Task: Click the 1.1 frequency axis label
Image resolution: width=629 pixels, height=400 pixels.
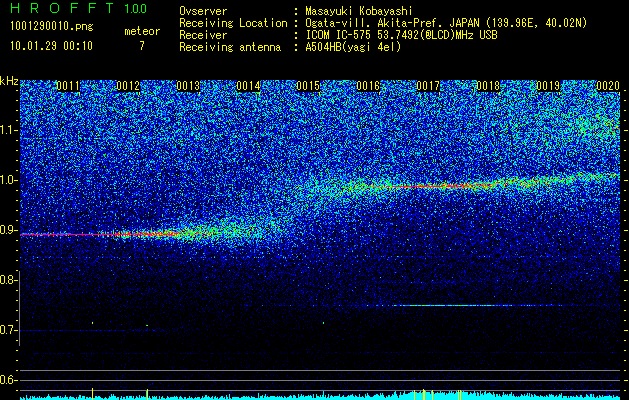Action: [x=8, y=130]
